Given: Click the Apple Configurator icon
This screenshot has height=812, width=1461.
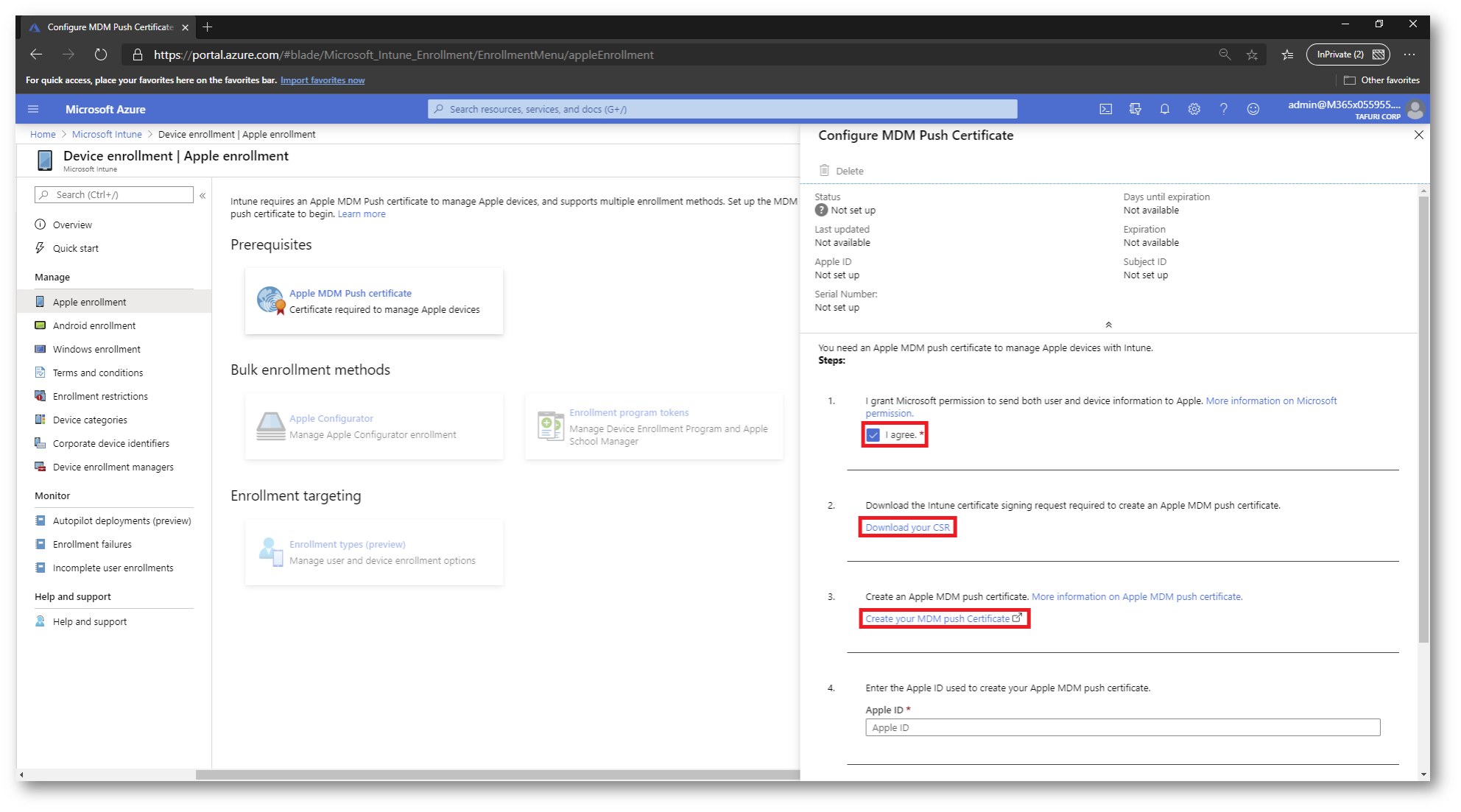Looking at the screenshot, I should [x=270, y=426].
